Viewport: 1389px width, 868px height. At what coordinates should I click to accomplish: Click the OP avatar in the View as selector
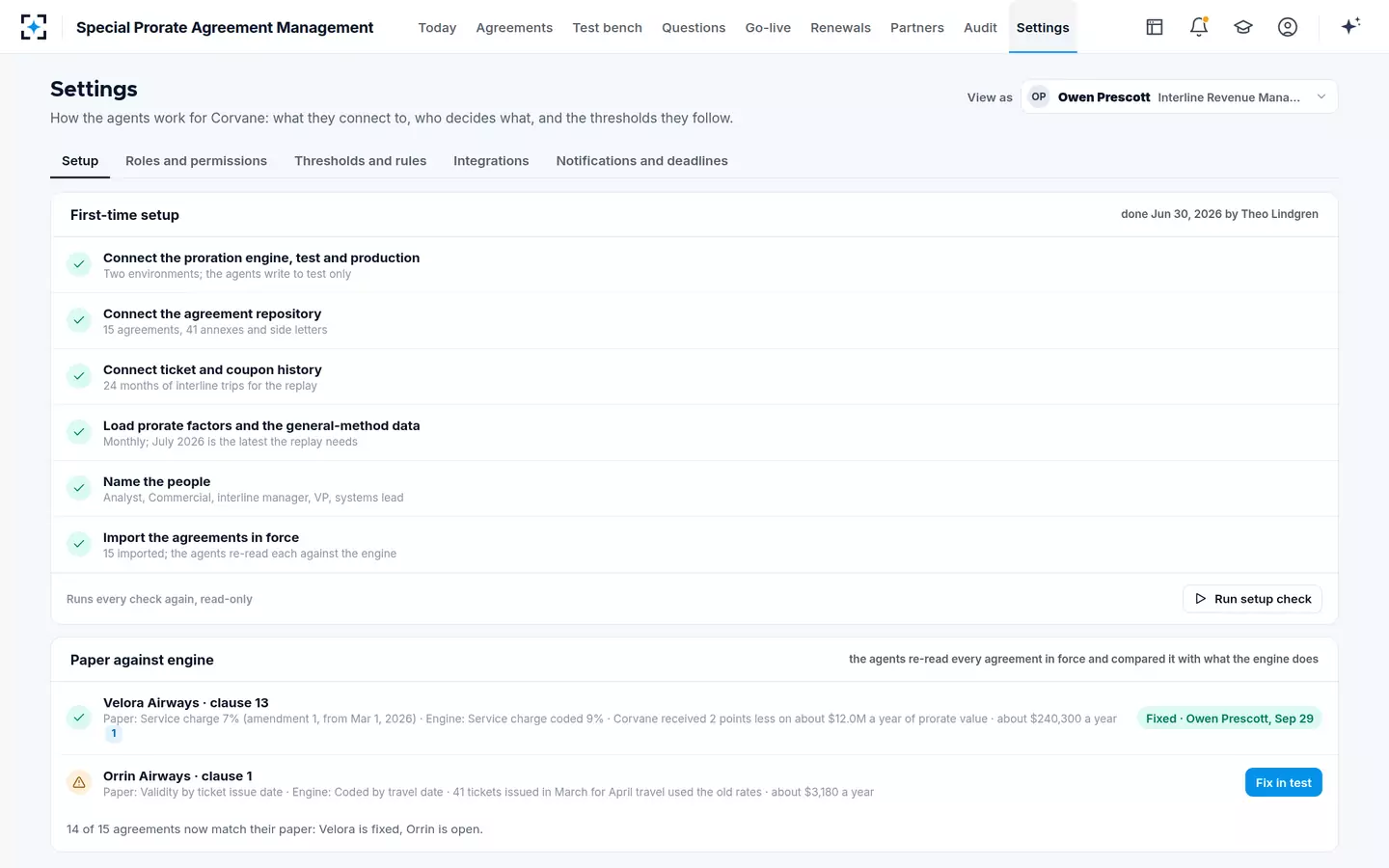1039,96
